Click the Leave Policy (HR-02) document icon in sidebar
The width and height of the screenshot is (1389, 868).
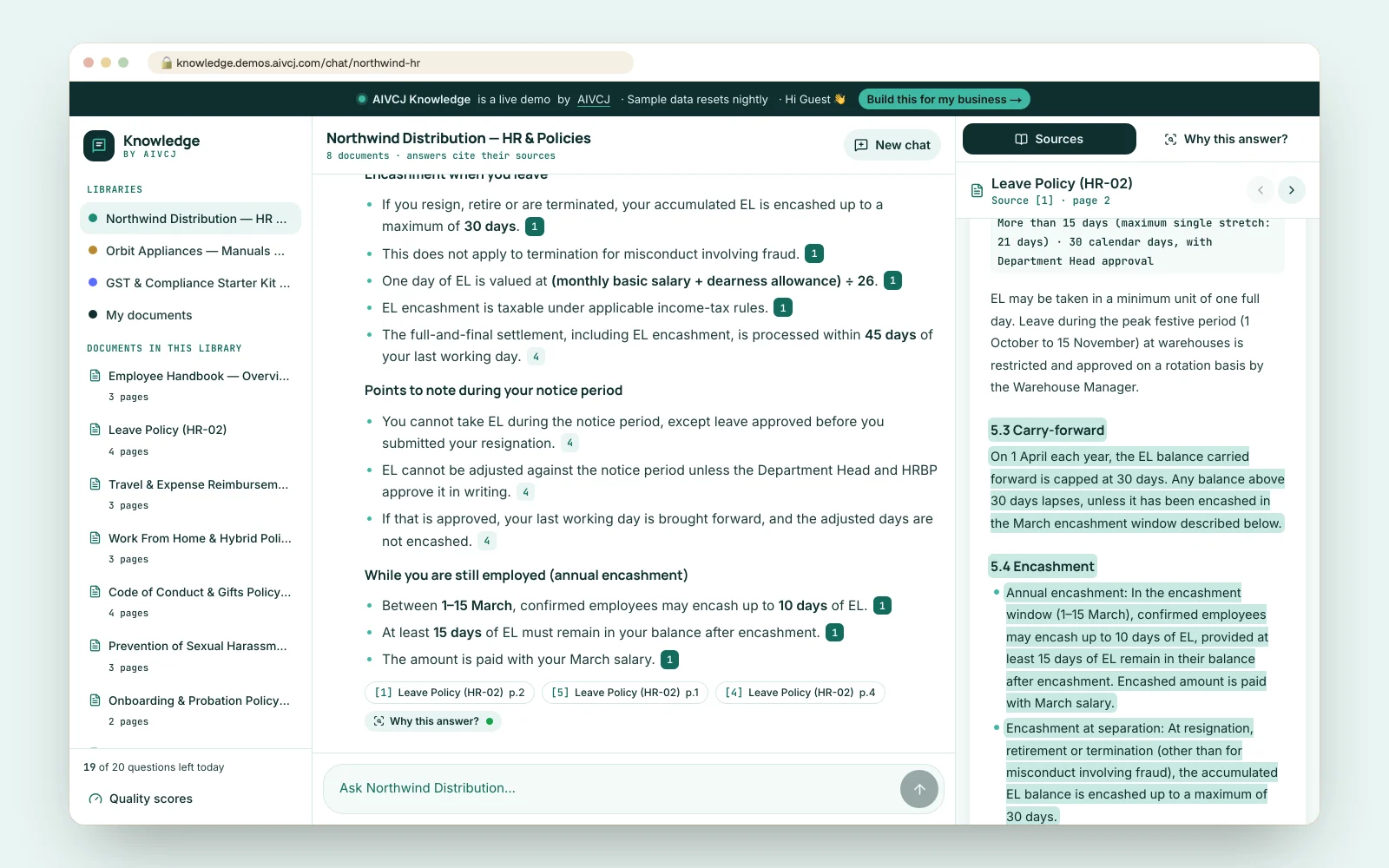tap(95, 430)
